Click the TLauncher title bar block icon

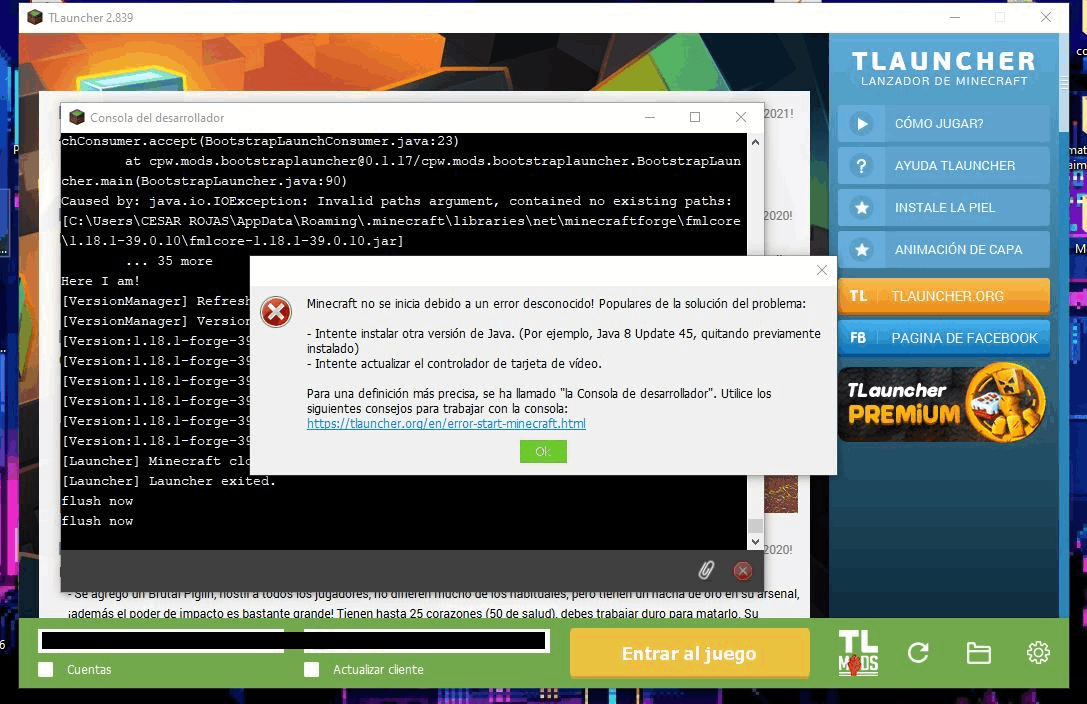tap(35, 17)
